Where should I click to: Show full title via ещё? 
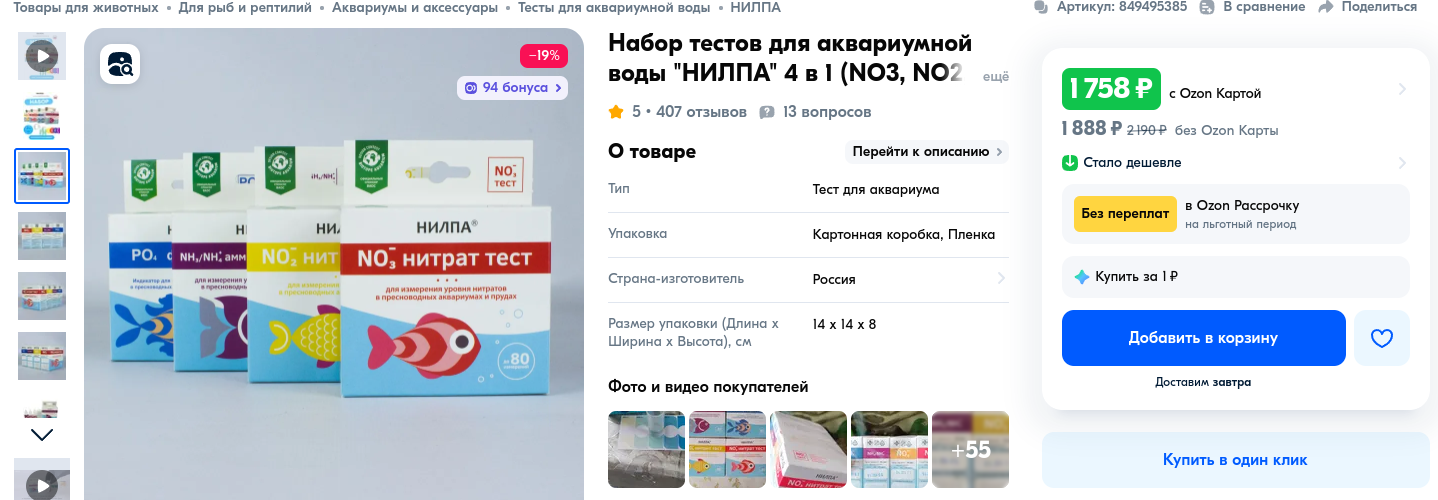coord(996,77)
